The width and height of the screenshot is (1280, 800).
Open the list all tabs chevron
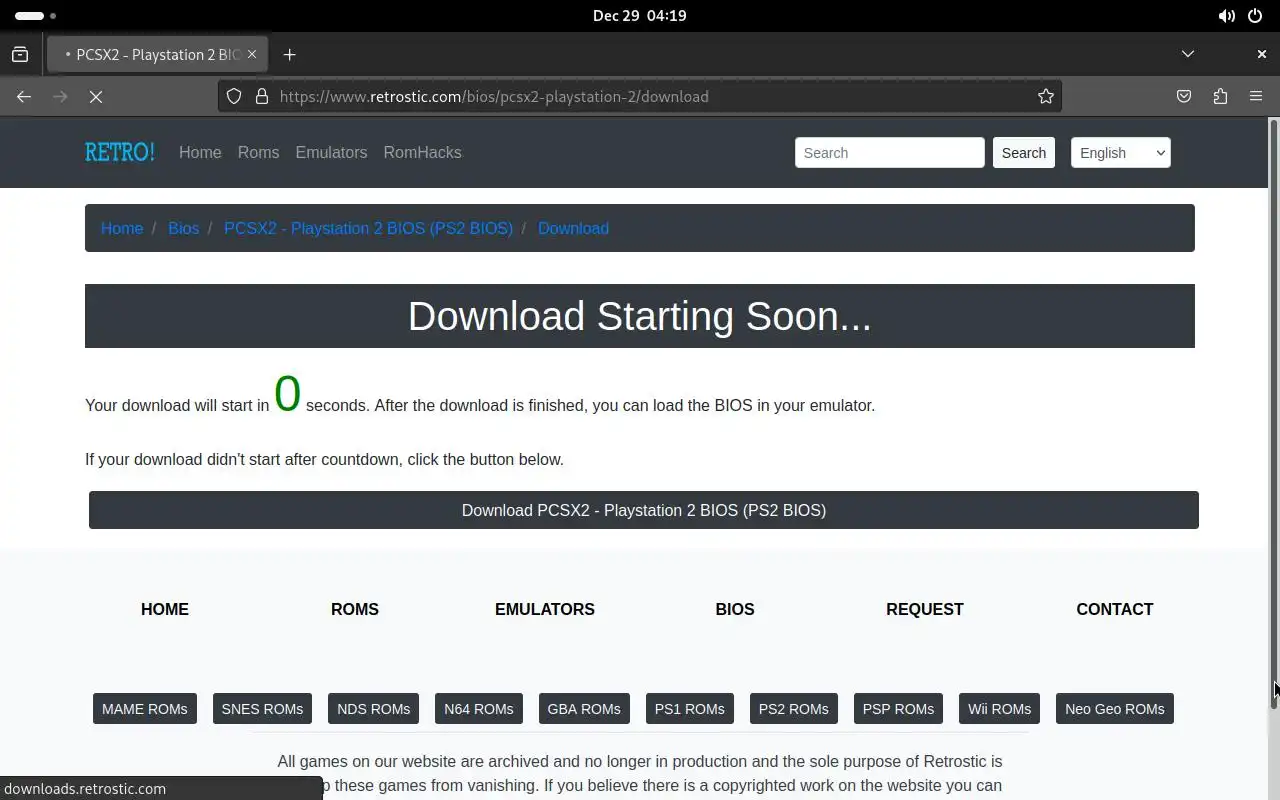[x=1188, y=54]
